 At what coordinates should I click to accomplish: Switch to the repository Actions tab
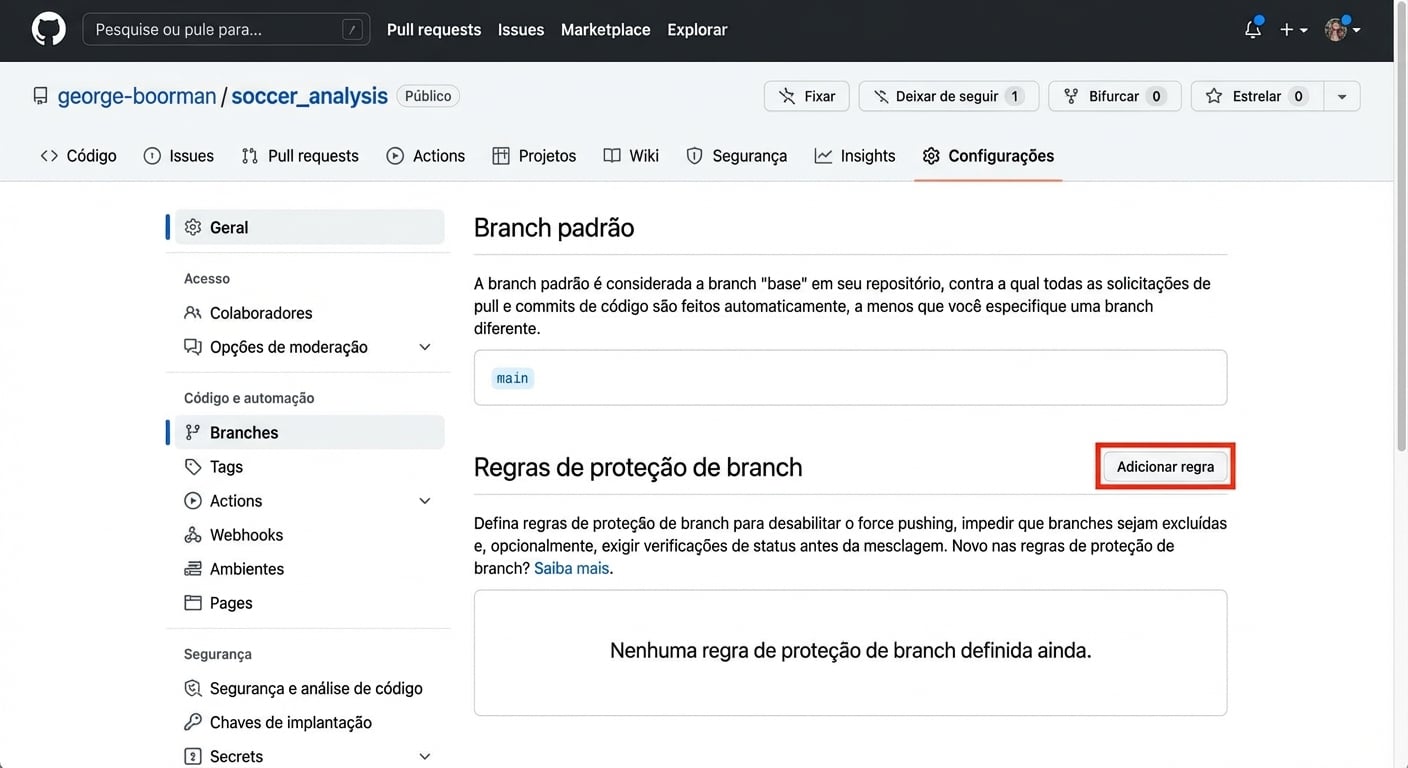426,156
